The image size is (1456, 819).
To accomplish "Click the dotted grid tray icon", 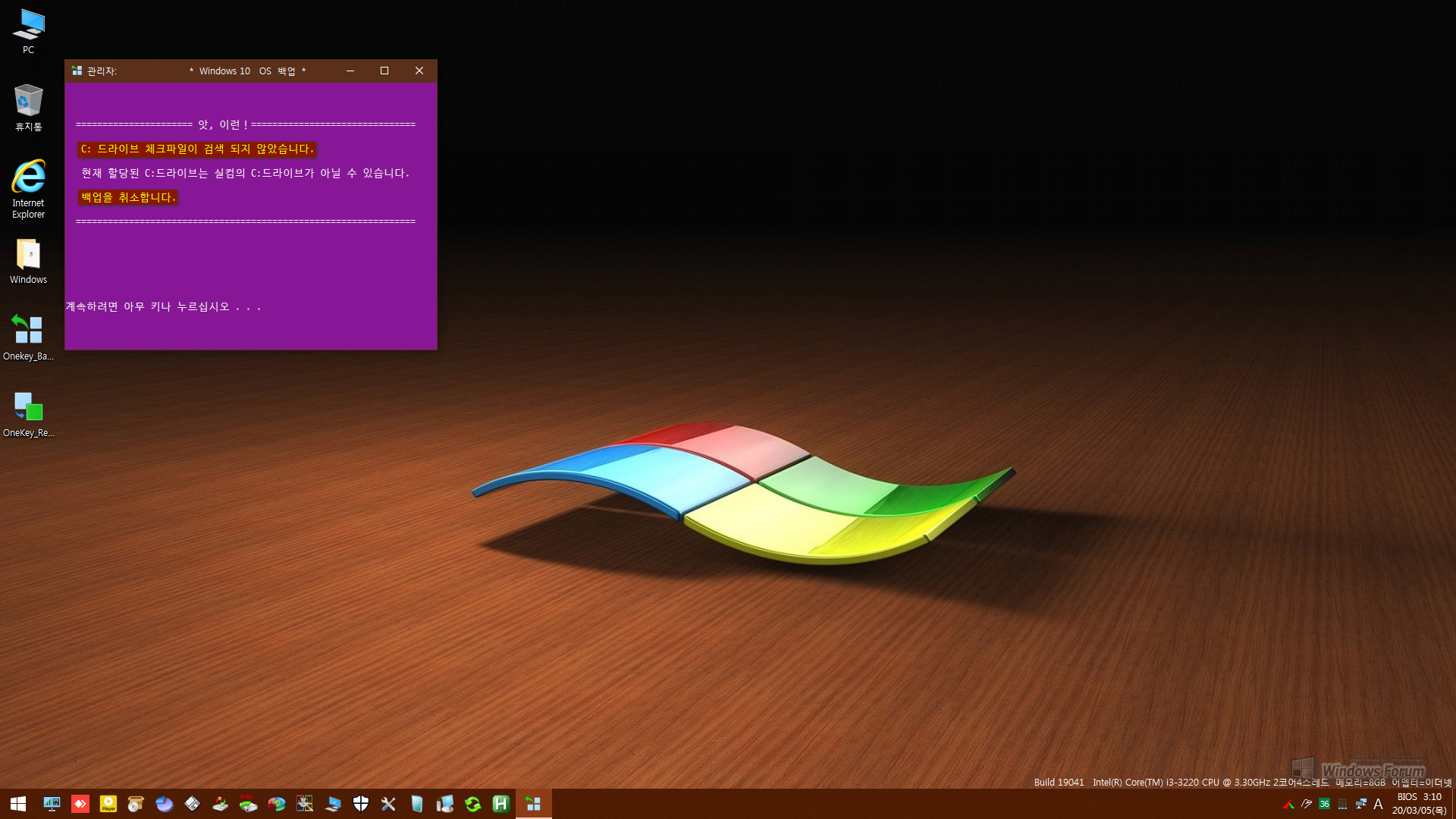I will point(1343,804).
